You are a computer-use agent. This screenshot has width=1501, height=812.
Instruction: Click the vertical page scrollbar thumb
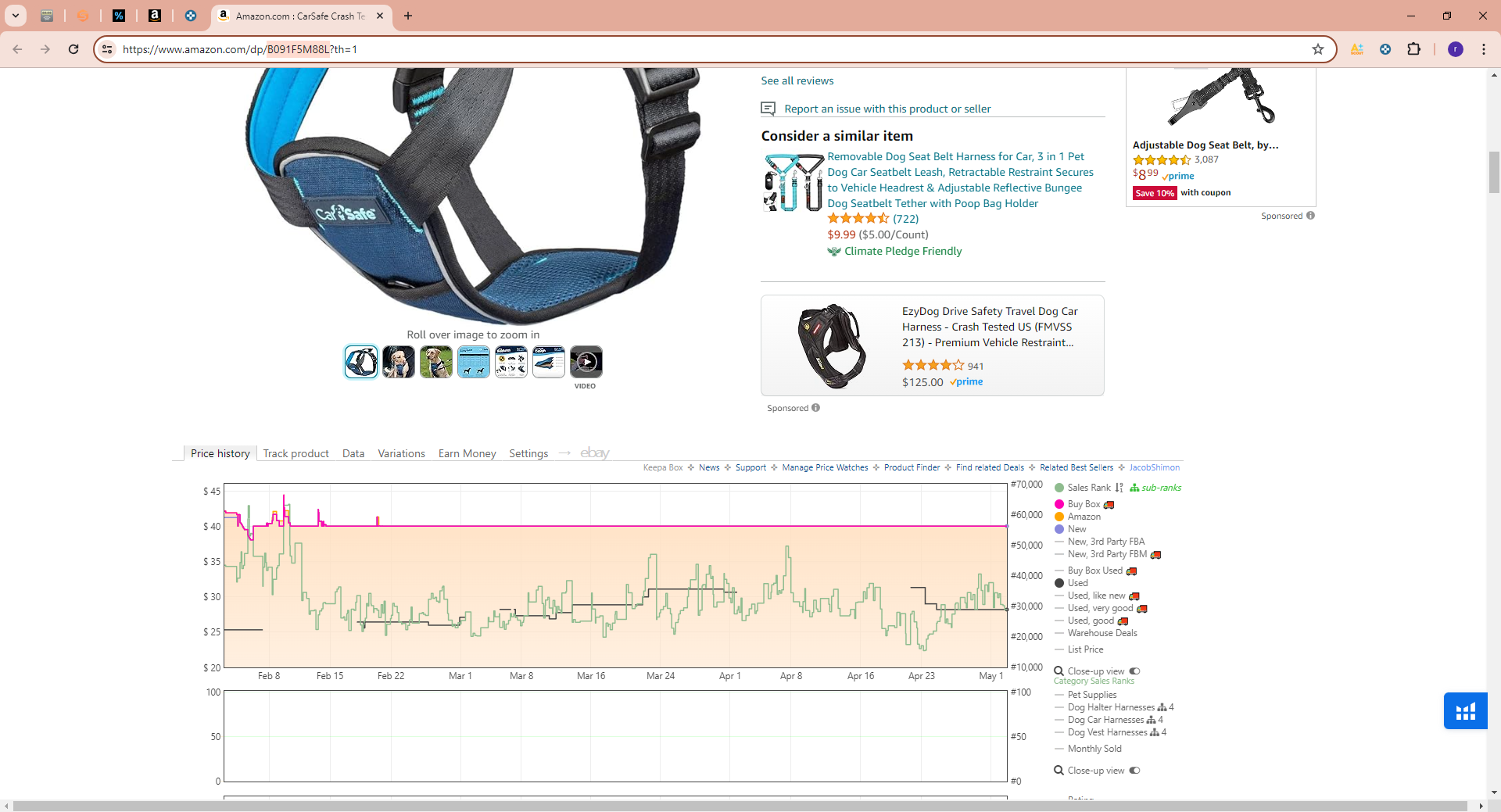[x=1494, y=172]
